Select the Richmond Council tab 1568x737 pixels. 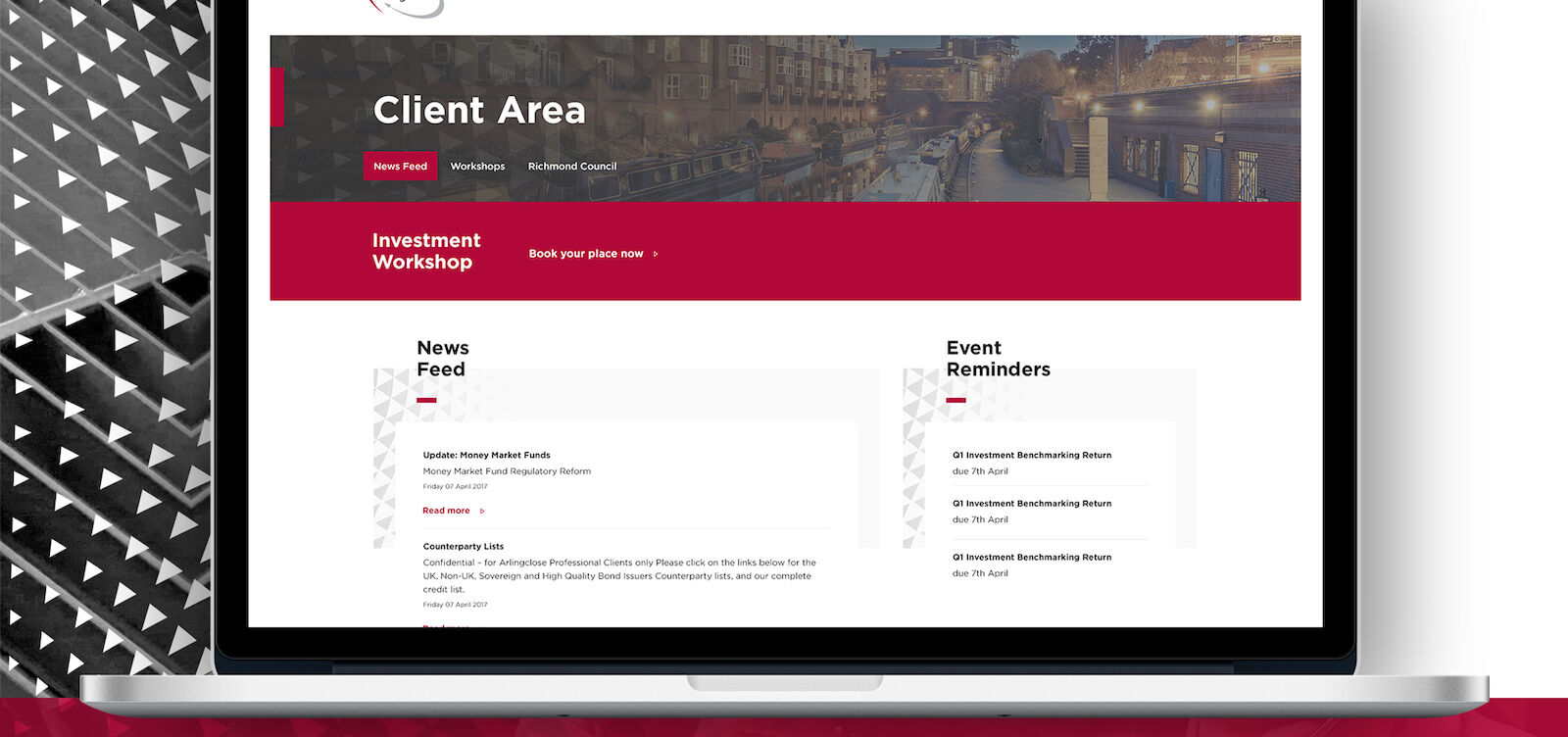(572, 167)
